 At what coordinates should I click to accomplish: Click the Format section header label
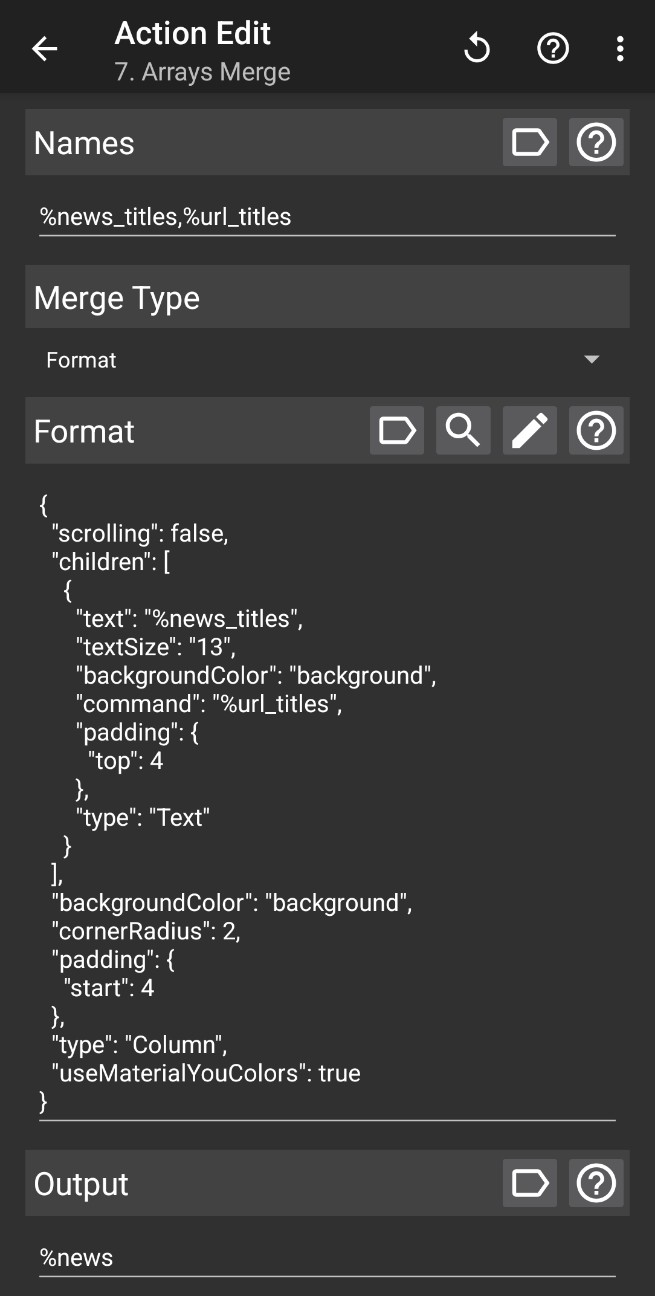pos(84,431)
